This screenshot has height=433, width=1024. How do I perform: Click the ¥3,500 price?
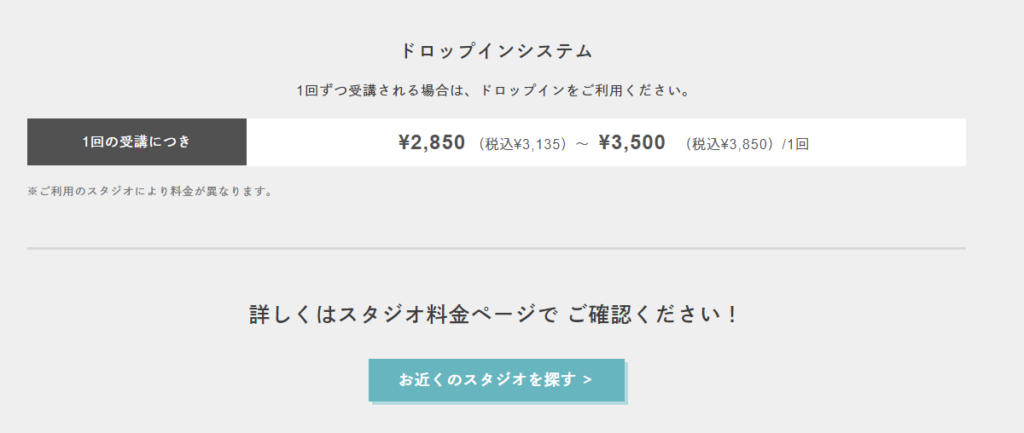632,142
